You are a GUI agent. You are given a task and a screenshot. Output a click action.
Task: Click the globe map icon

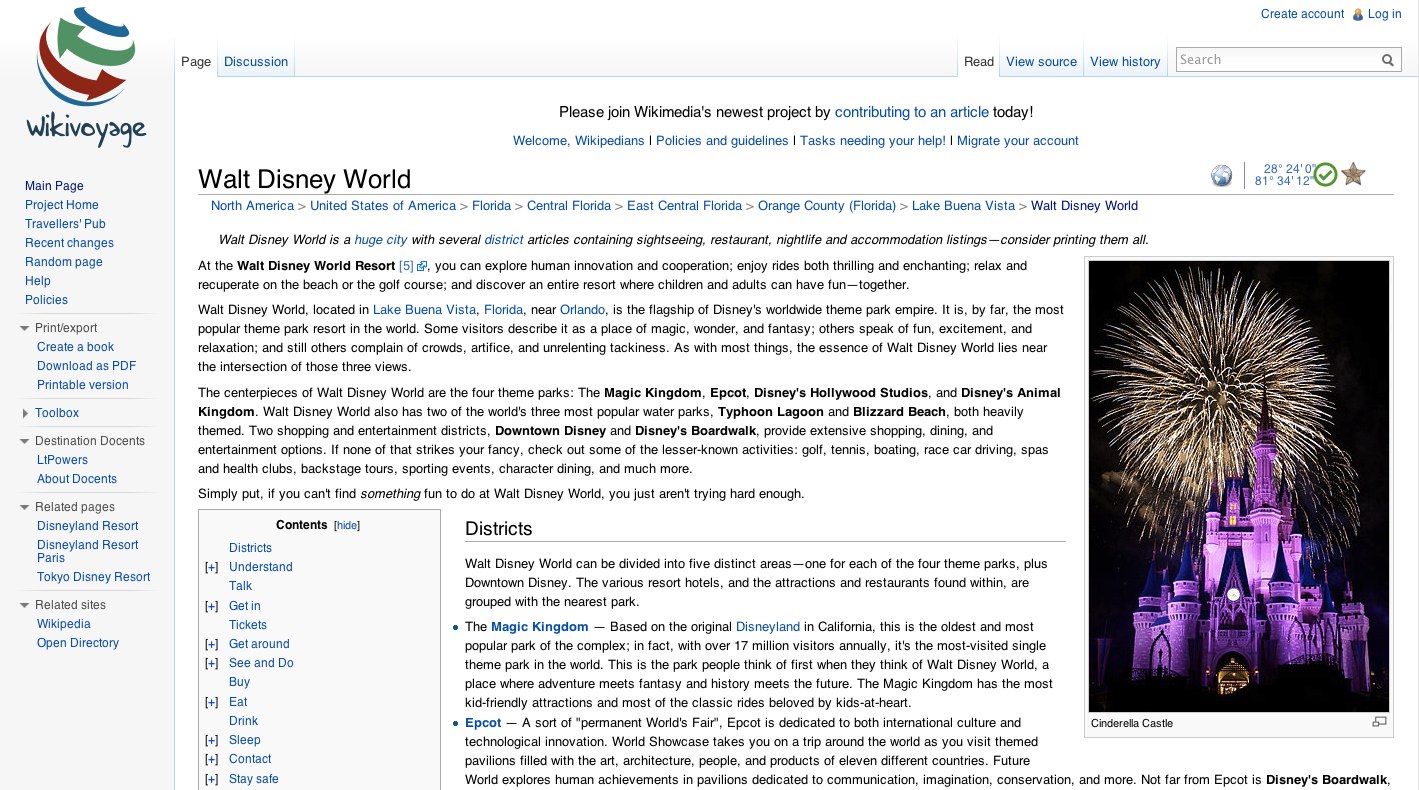(1221, 176)
